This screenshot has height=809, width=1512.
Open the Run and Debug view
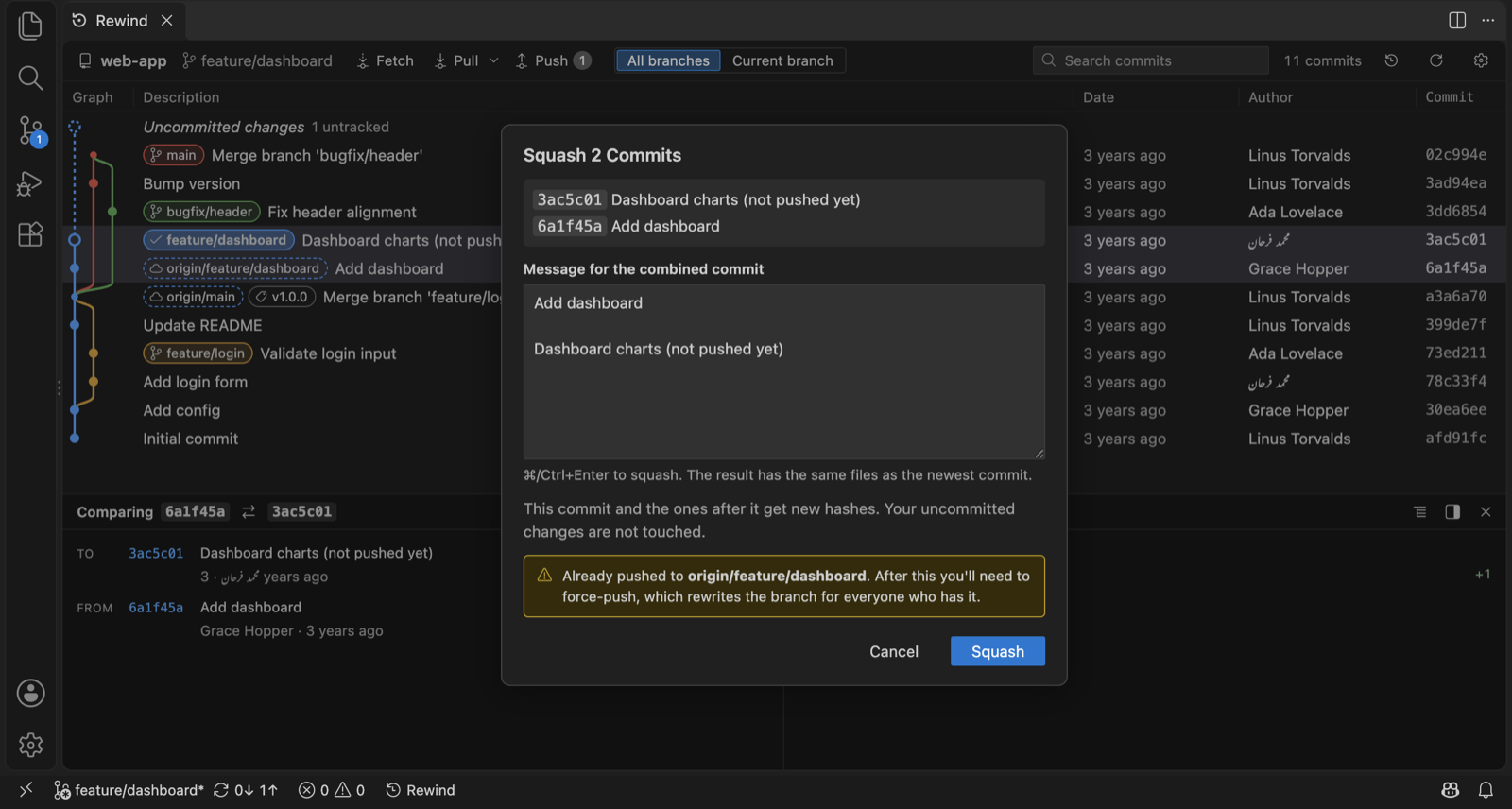[x=30, y=183]
